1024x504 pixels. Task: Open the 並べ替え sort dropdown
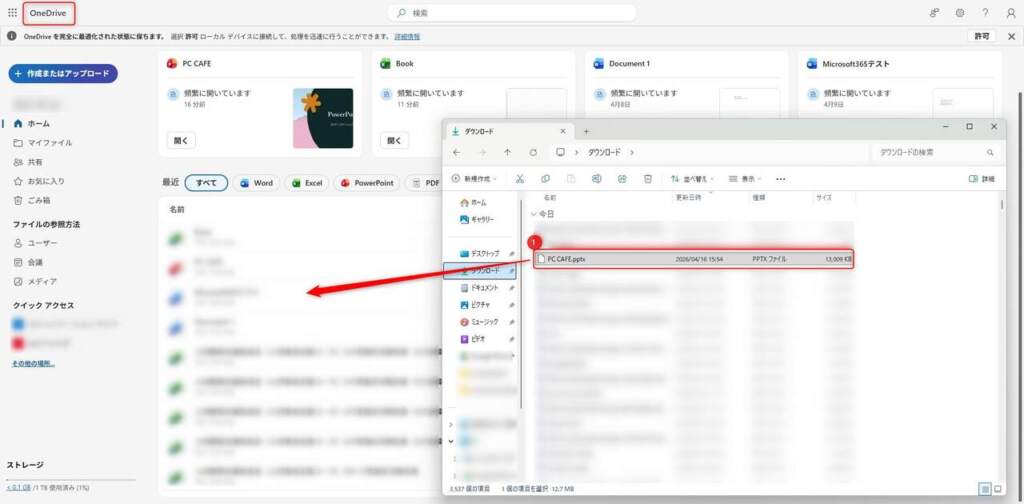coord(691,179)
